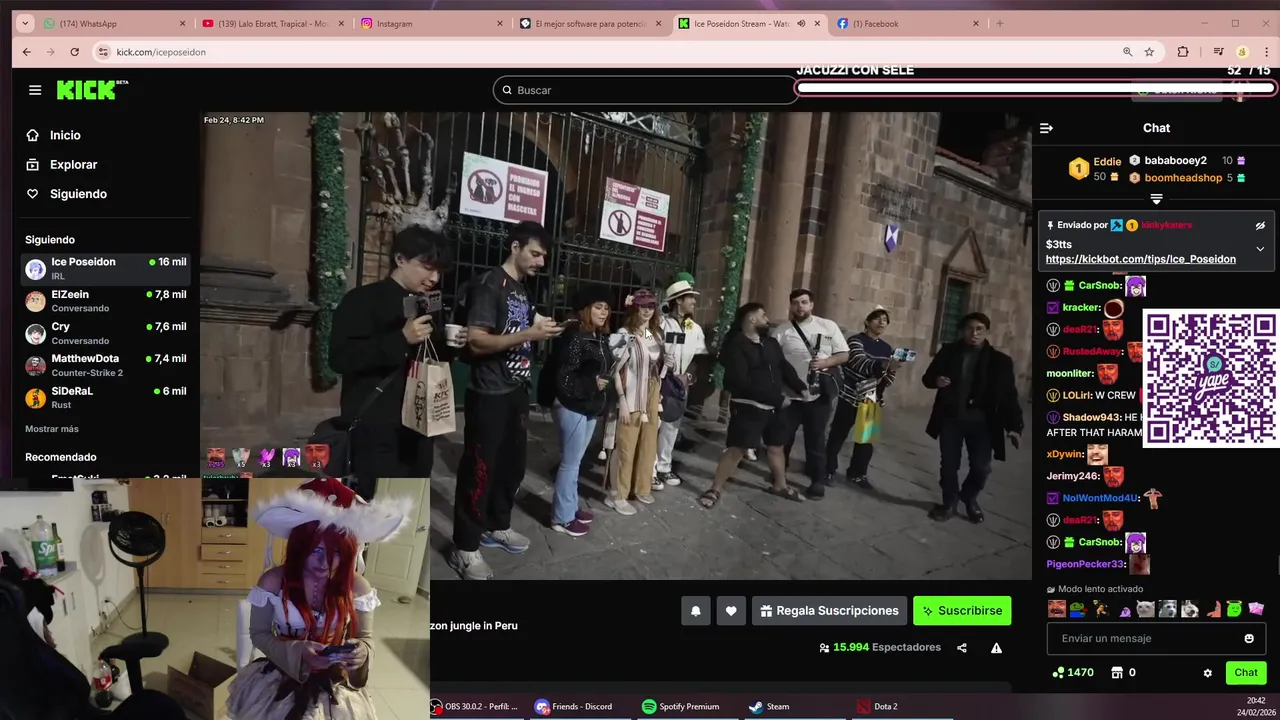The image size is (1280, 720).
Task: Select the Pepe frog rose emote
Action: tap(1078, 609)
